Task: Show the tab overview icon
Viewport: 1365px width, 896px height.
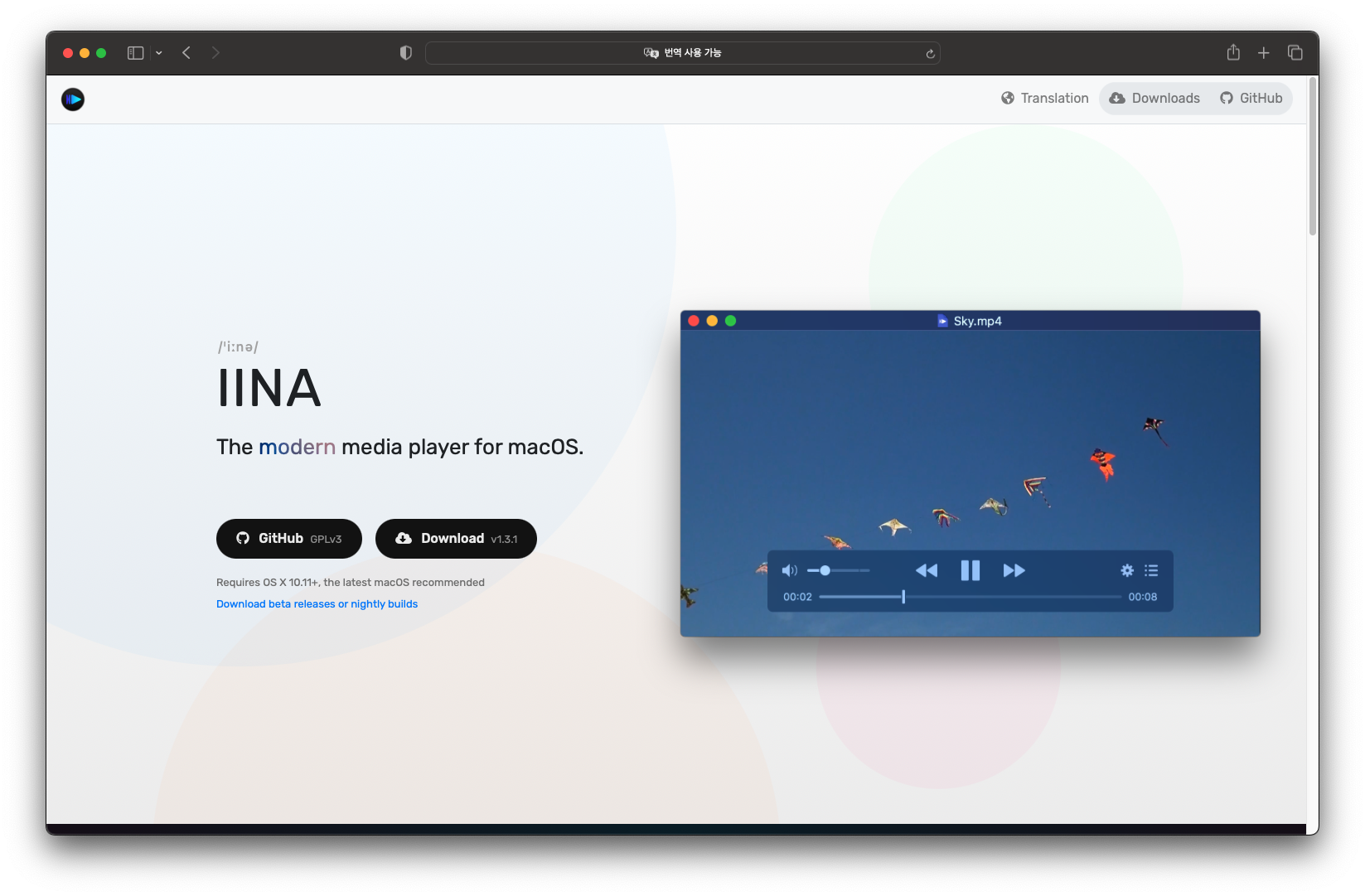Action: coord(1295,53)
